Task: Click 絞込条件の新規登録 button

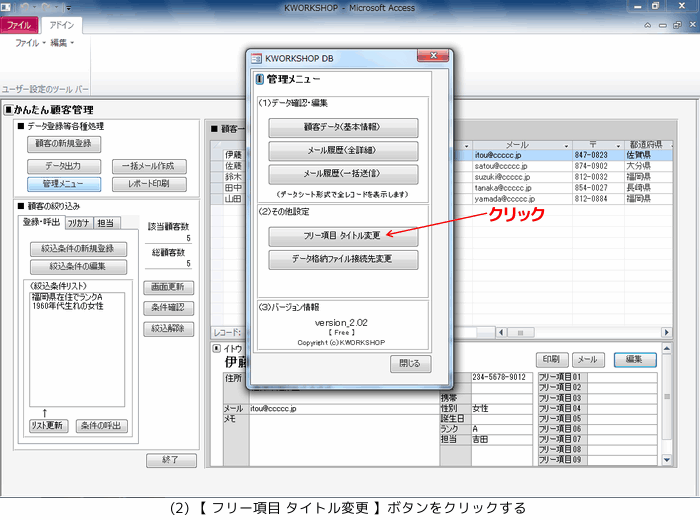Action: coord(78,249)
